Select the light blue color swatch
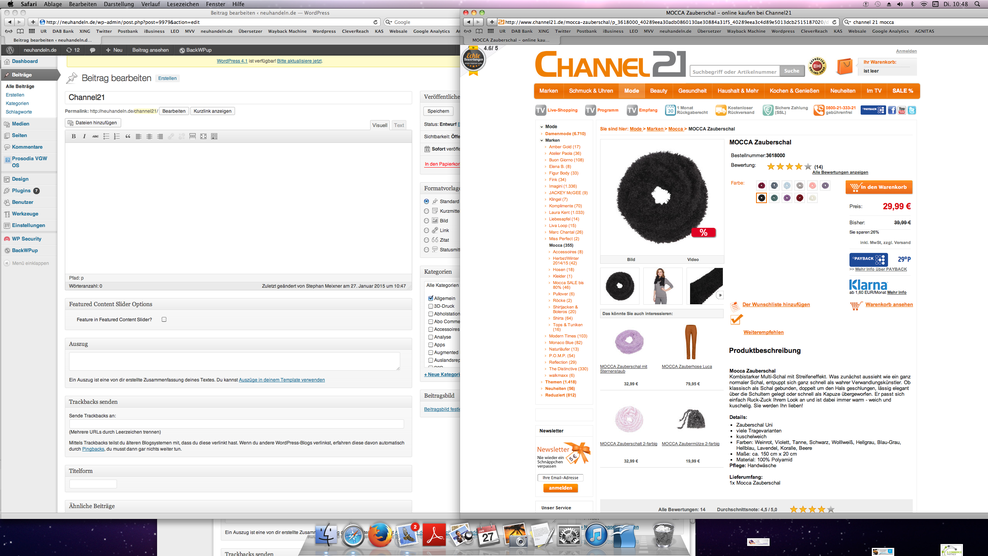988x556 pixels. coord(787,185)
